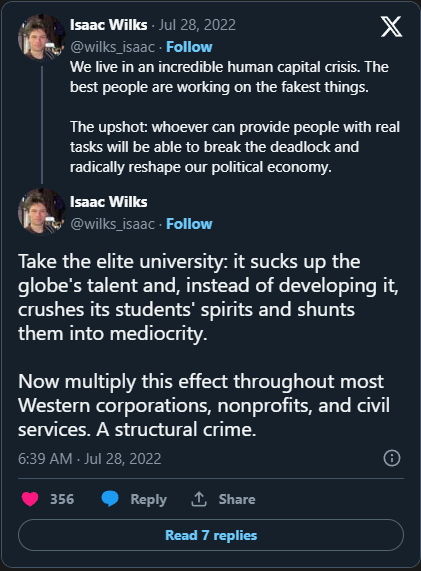Open the Isaac Wilks name on top tweet
The height and width of the screenshot is (571, 421).
point(109,25)
